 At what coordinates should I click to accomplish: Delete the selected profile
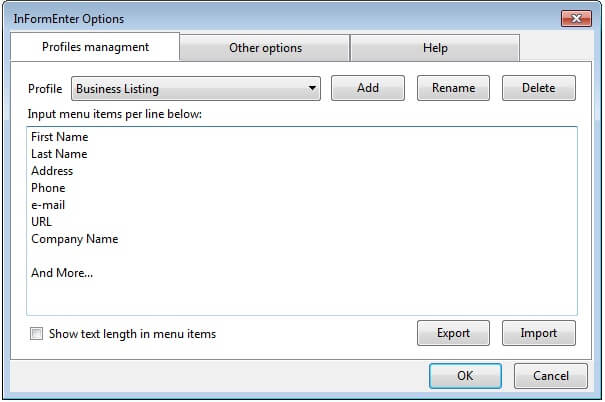click(538, 88)
